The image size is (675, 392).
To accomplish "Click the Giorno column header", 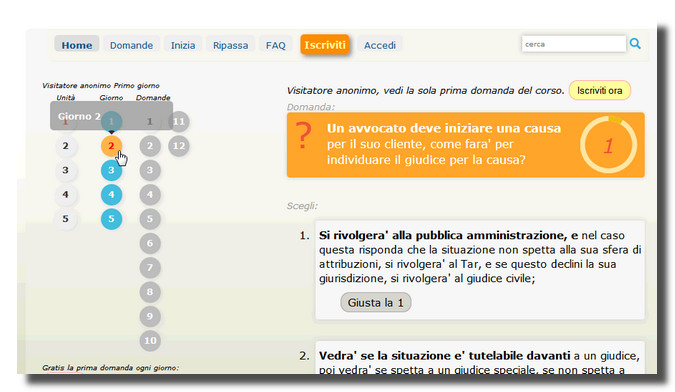I will (111, 98).
